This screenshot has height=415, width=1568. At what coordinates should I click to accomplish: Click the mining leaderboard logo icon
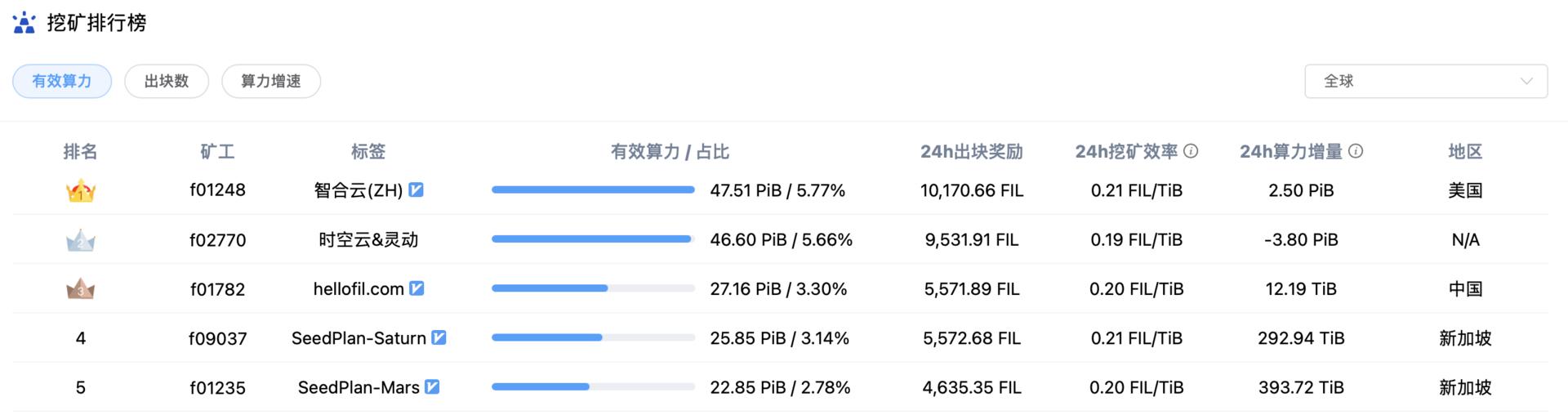(24, 23)
